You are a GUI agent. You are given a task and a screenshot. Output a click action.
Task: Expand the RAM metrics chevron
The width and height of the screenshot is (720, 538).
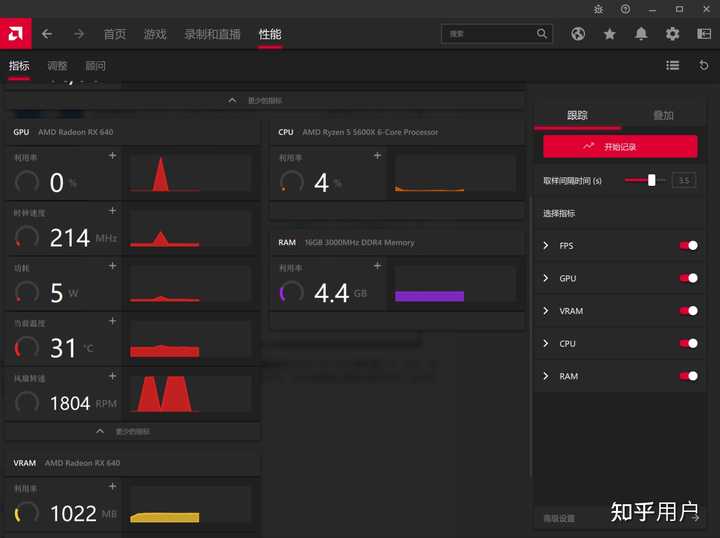coord(546,376)
